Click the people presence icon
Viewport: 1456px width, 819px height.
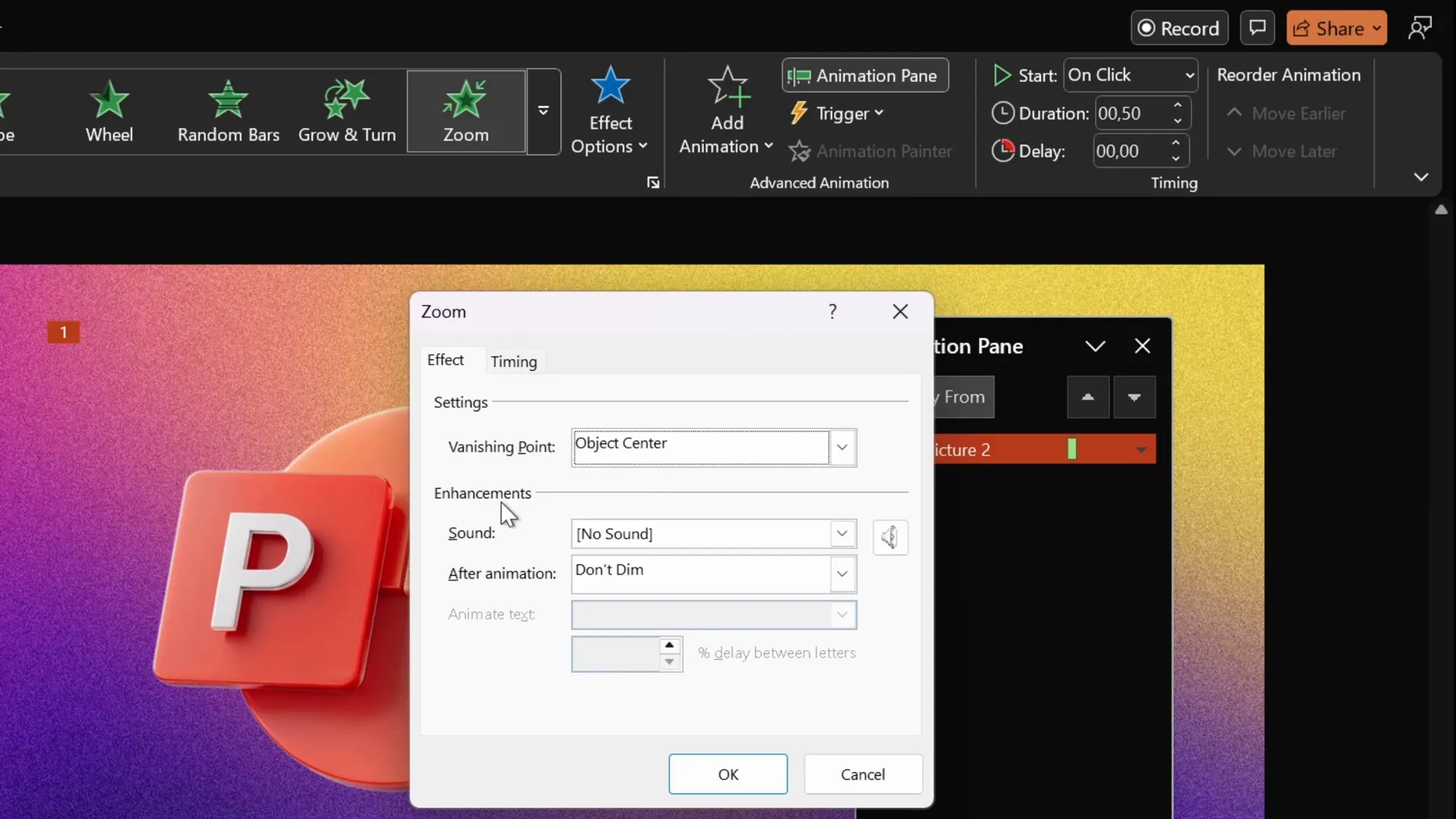pyautogui.click(x=1420, y=28)
